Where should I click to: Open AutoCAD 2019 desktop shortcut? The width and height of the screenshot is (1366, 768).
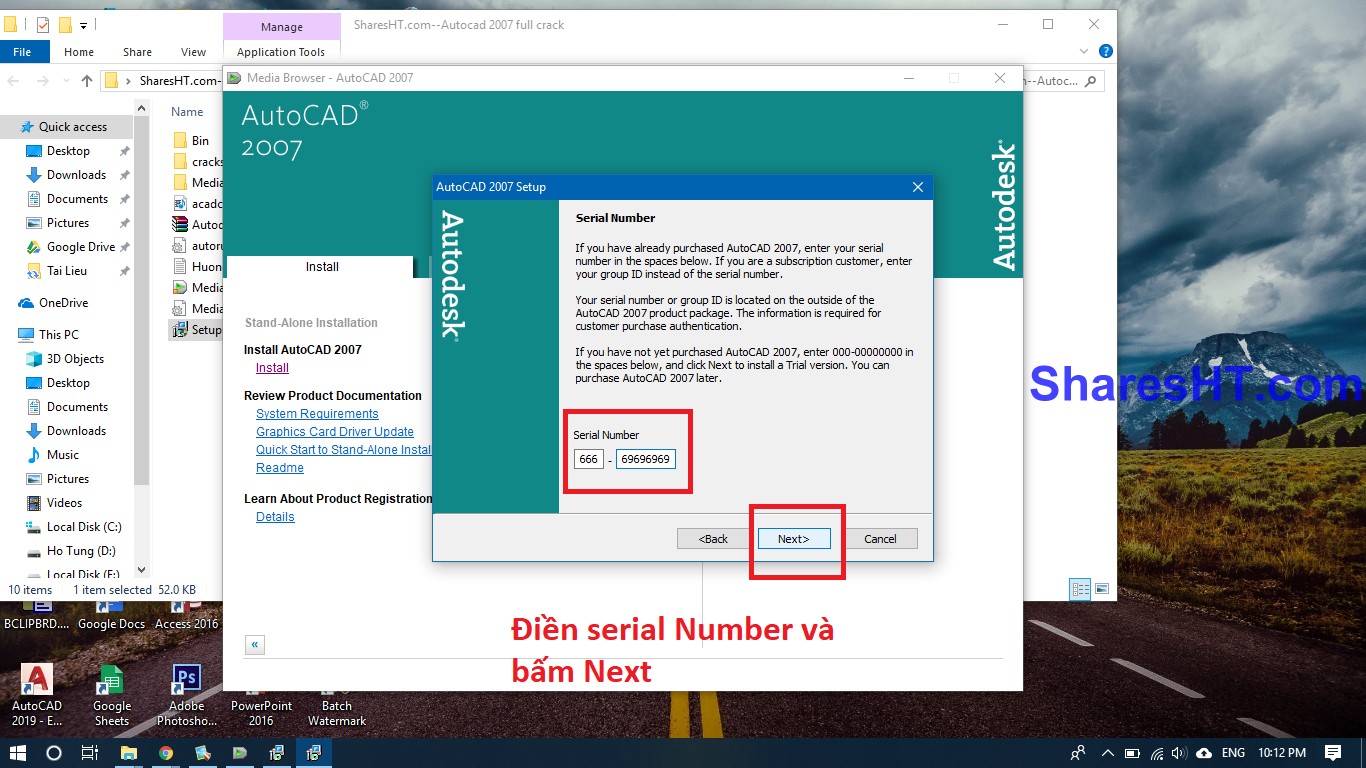37,694
